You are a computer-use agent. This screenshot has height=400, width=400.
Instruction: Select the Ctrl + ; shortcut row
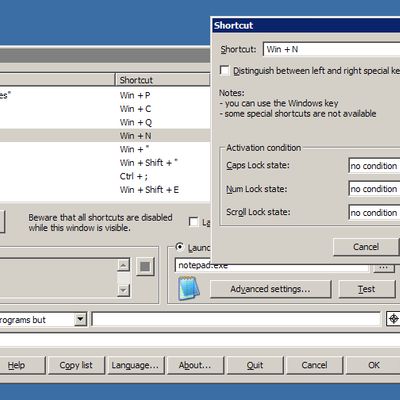105,176
